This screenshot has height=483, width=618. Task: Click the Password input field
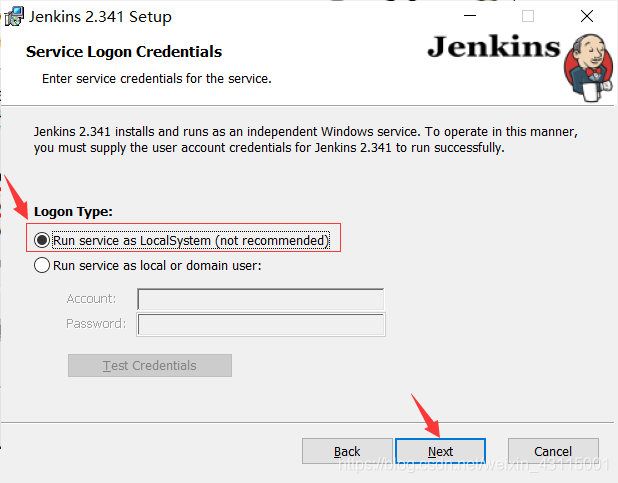261,324
